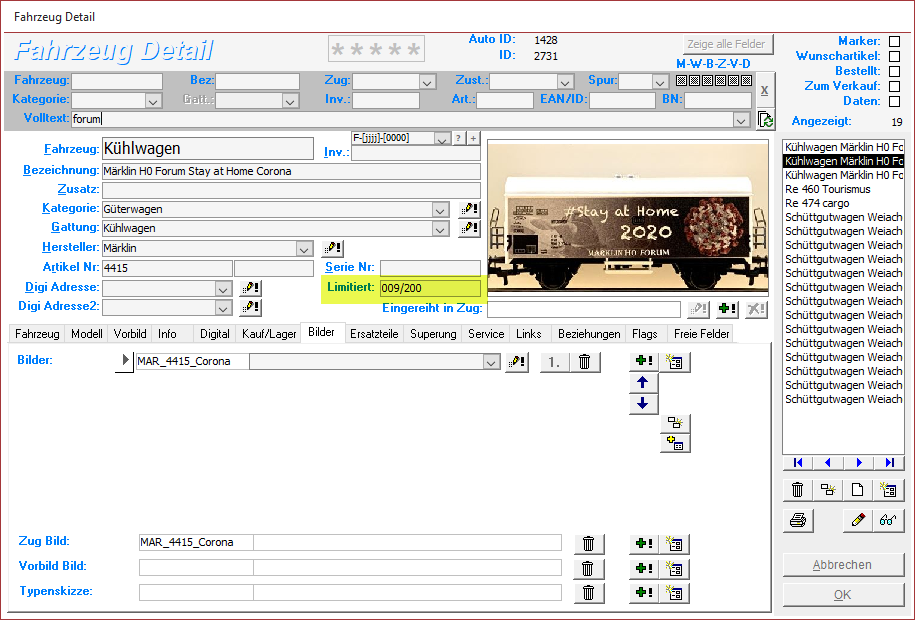Click the 1. button in Bilder row

(x=554, y=362)
